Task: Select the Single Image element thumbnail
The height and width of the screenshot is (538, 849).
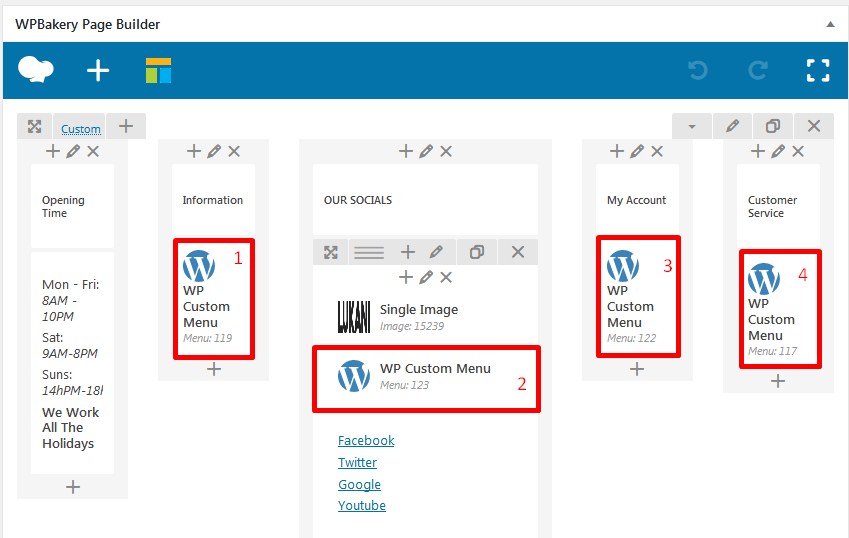Action: pos(354,317)
